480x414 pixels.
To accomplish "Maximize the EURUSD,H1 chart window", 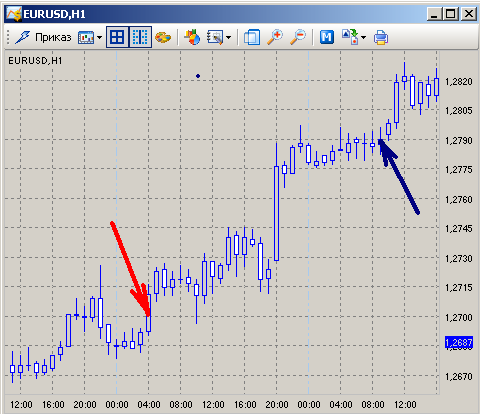I will pyautogui.click(x=451, y=14).
